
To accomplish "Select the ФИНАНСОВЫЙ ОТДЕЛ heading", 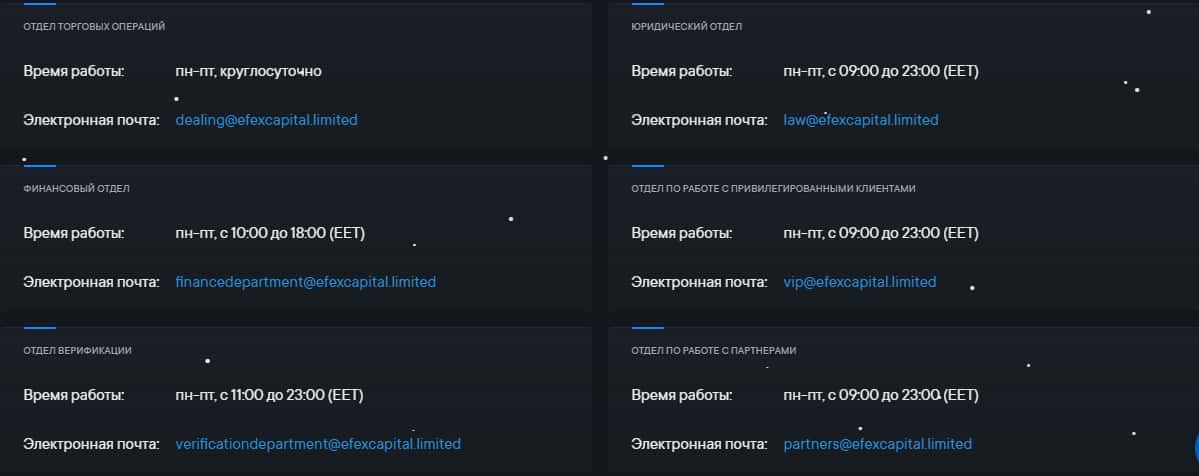I will tap(76, 188).
